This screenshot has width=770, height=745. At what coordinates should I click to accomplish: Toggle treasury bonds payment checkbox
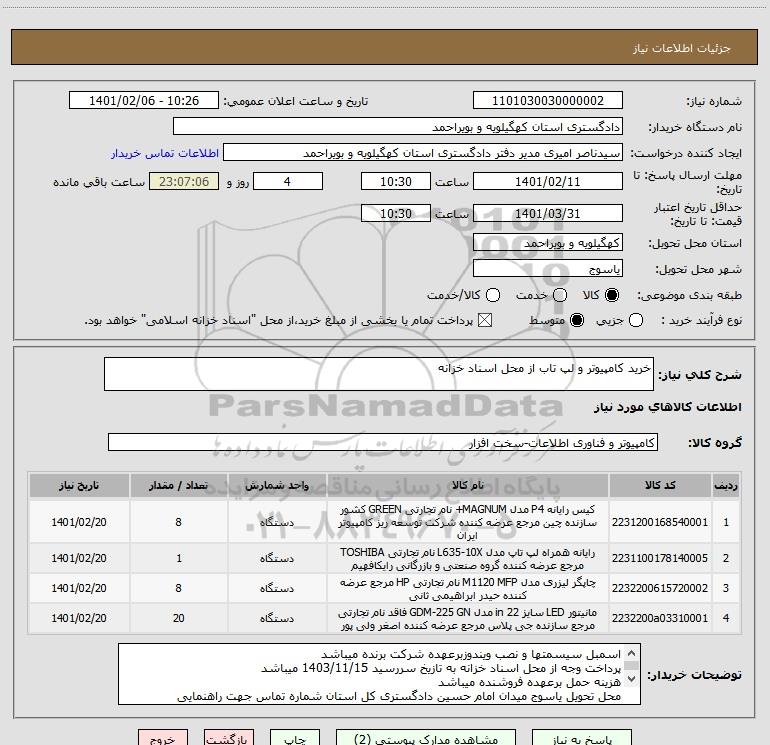485,320
